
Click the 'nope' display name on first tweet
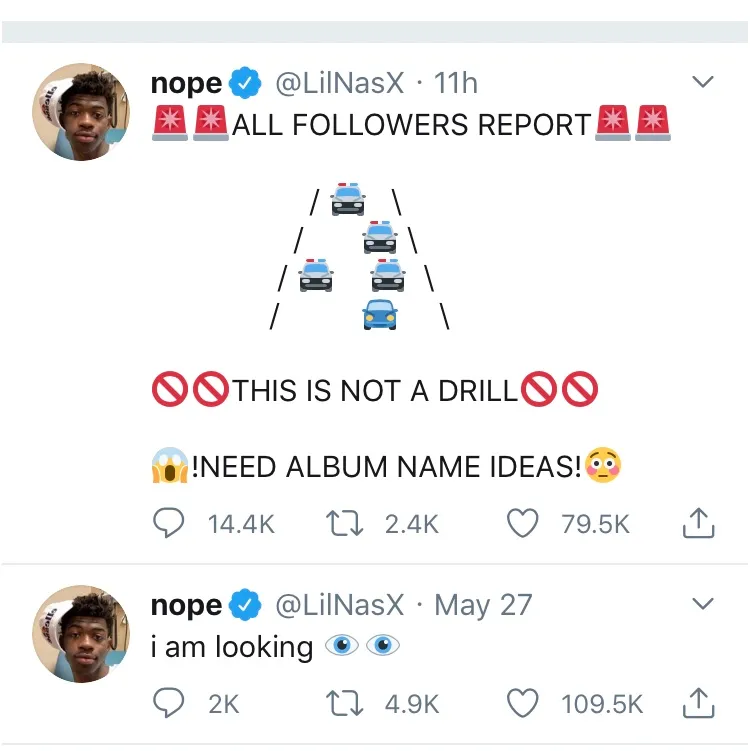tap(186, 84)
